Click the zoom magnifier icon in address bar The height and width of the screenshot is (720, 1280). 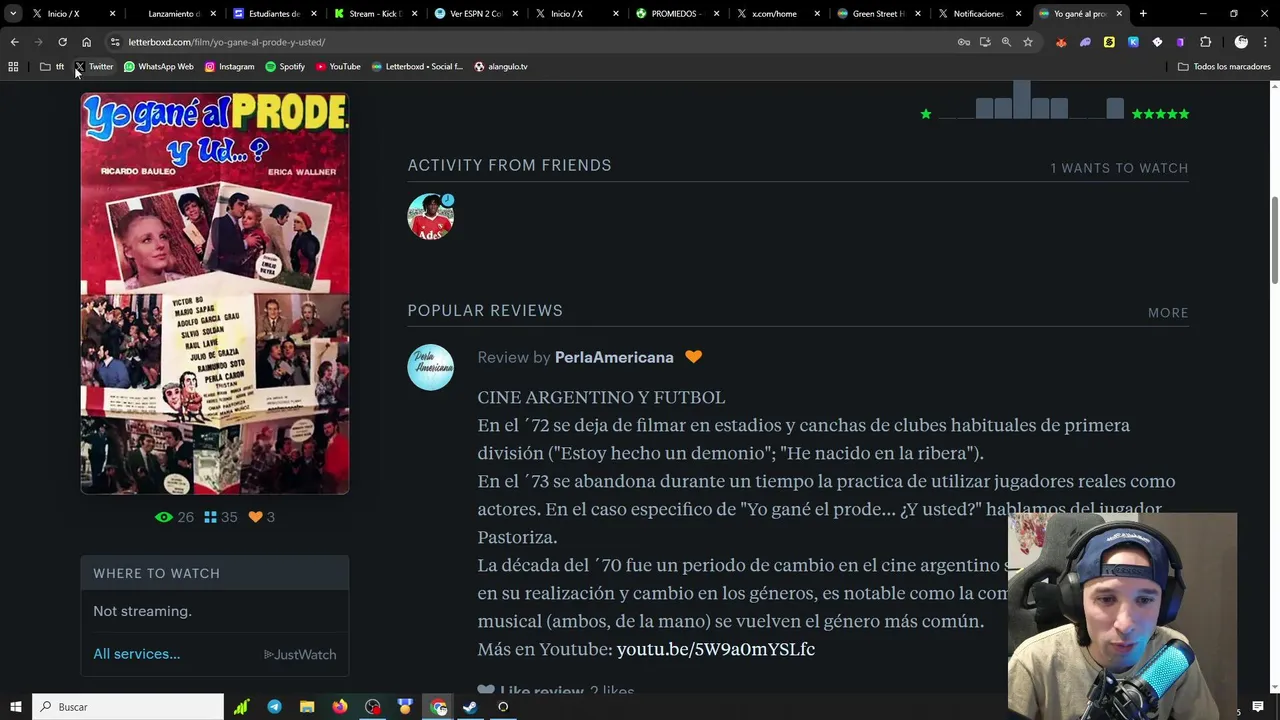pos(1006,42)
